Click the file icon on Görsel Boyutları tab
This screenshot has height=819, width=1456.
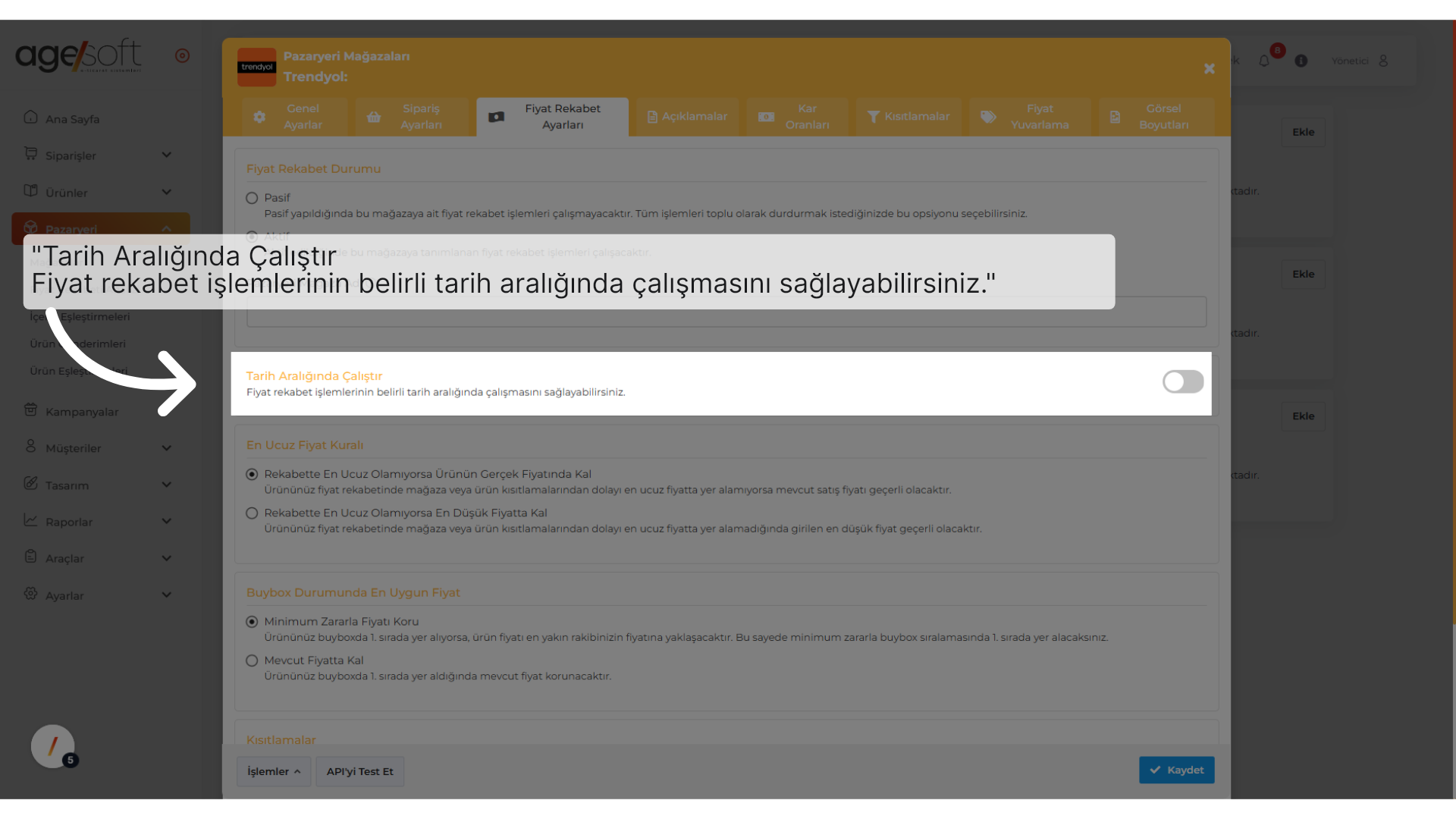click(x=1115, y=117)
